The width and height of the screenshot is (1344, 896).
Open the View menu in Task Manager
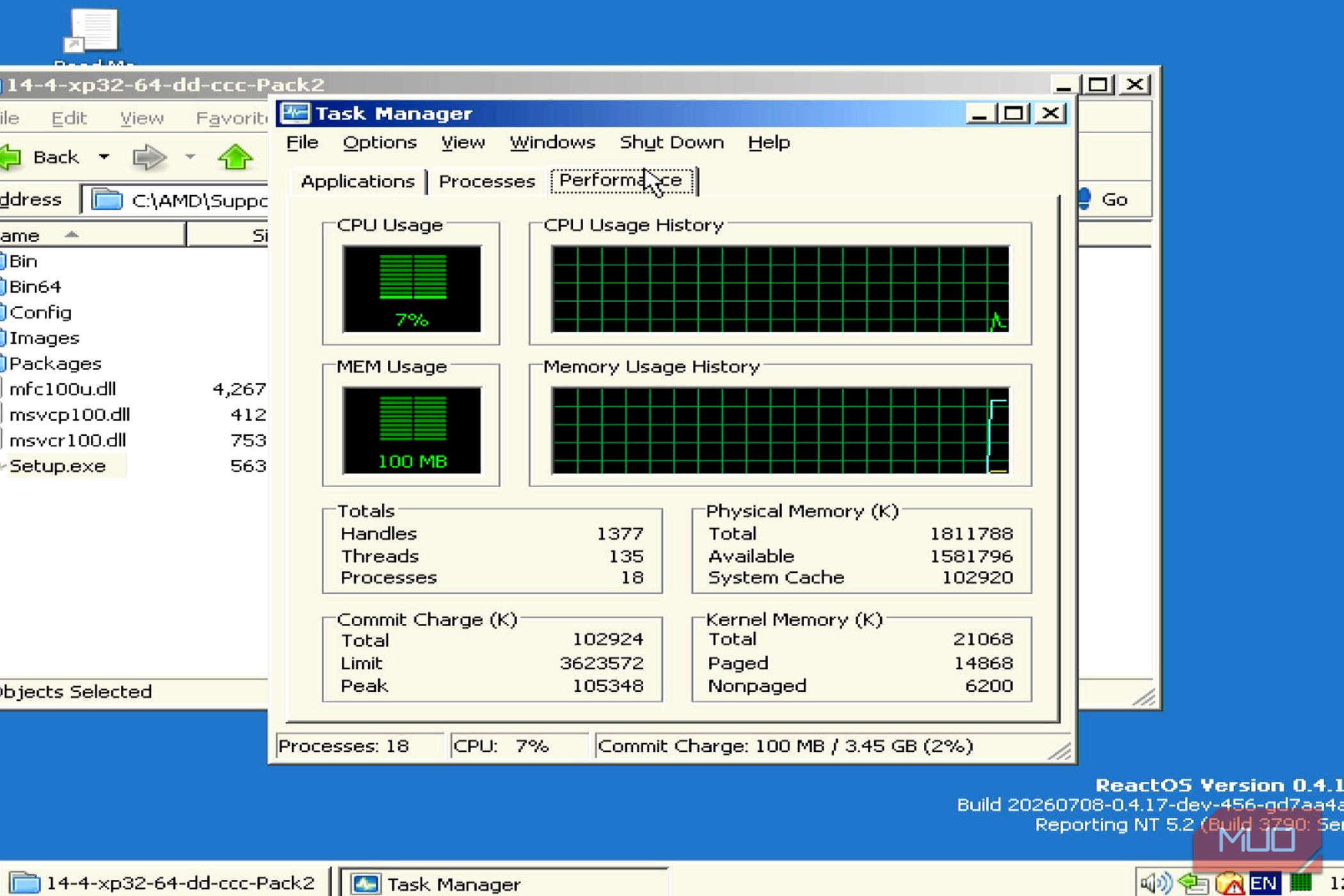pyautogui.click(x=463, y=142)
